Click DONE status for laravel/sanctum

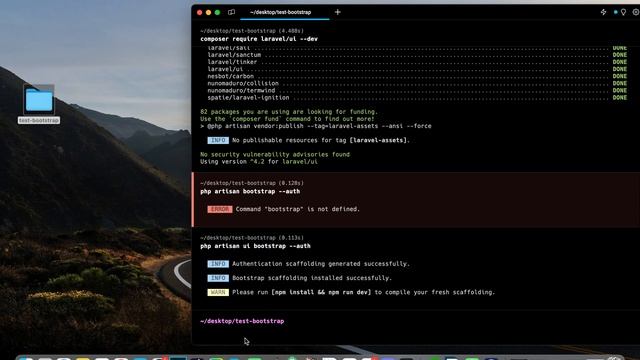coord(620,55)
